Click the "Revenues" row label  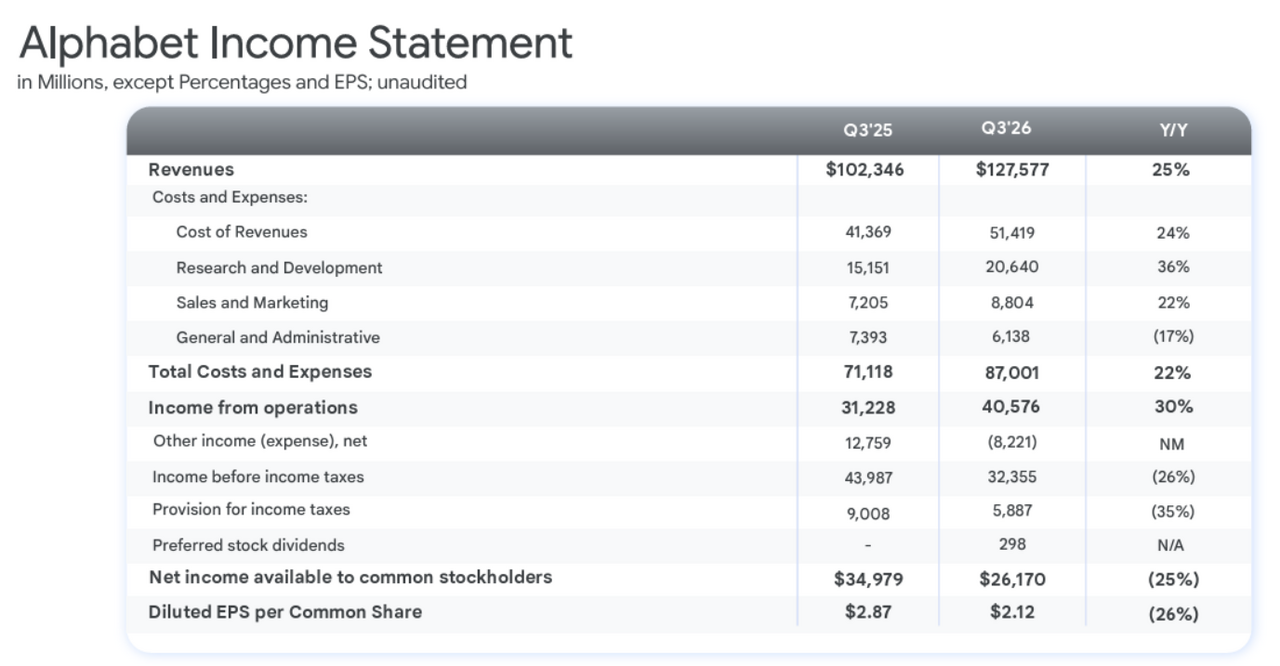[x=191, y=170]
